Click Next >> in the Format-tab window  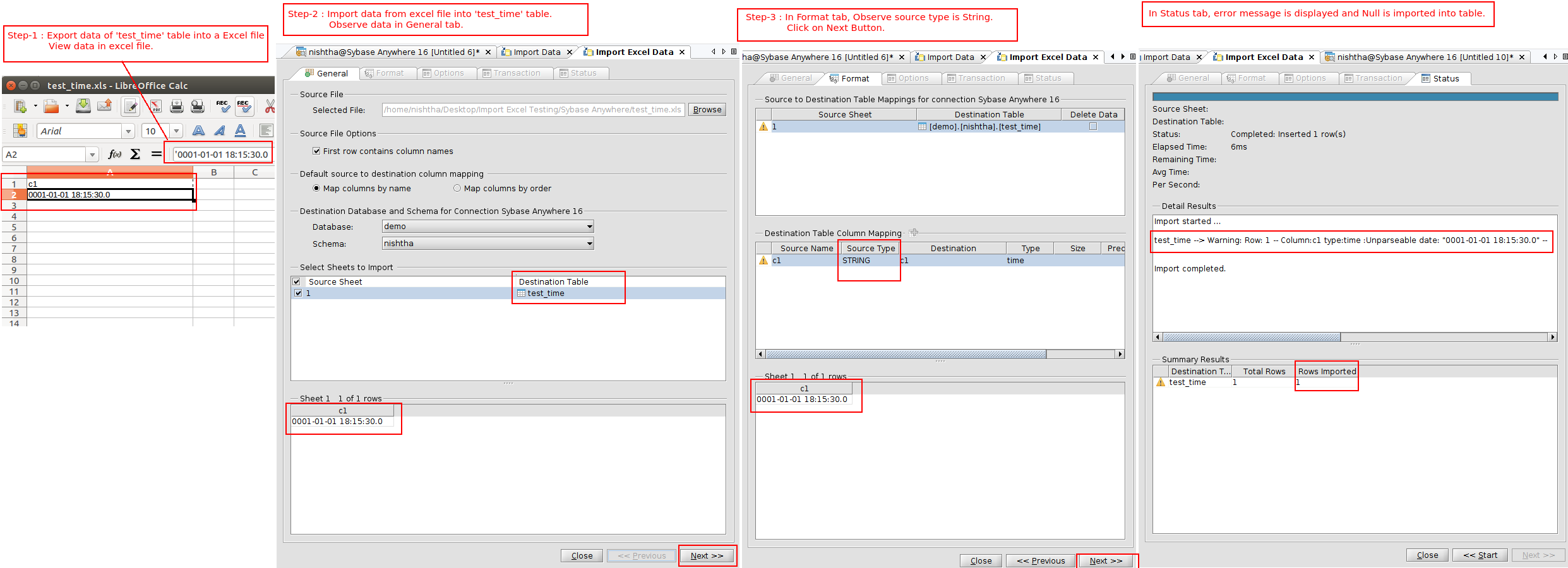pyautogui.click(x=1106, y=560)
